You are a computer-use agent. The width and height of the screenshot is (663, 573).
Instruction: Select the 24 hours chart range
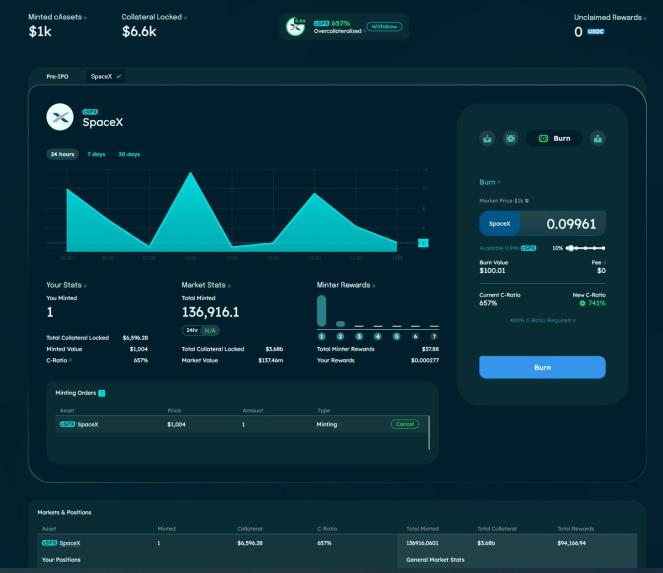[62, 154]
